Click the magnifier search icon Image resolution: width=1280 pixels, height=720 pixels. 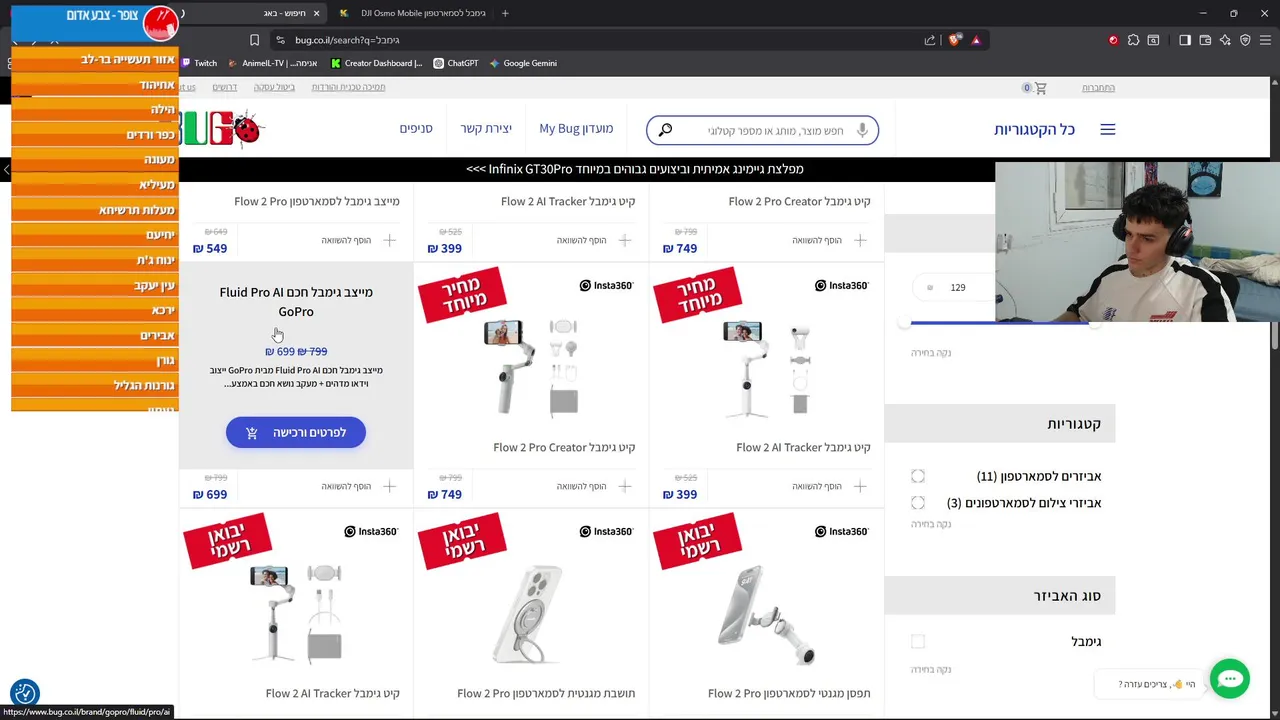665,130
